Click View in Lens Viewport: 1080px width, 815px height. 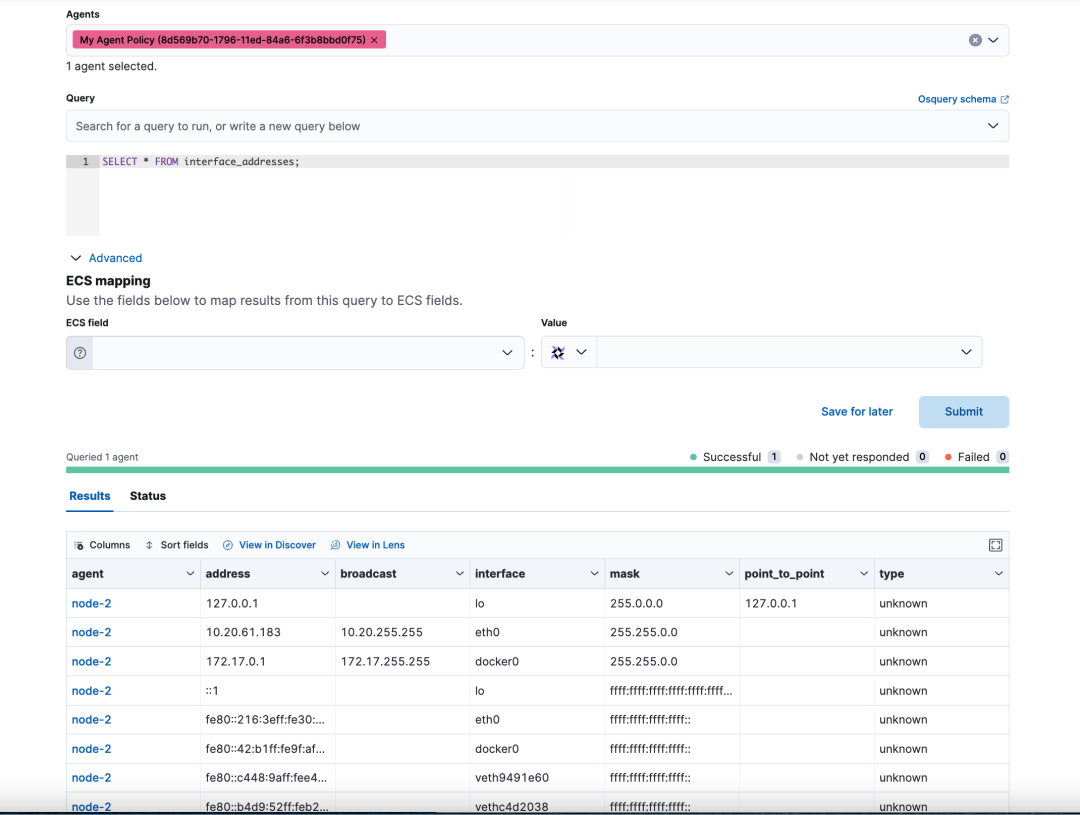pos(368,545)
